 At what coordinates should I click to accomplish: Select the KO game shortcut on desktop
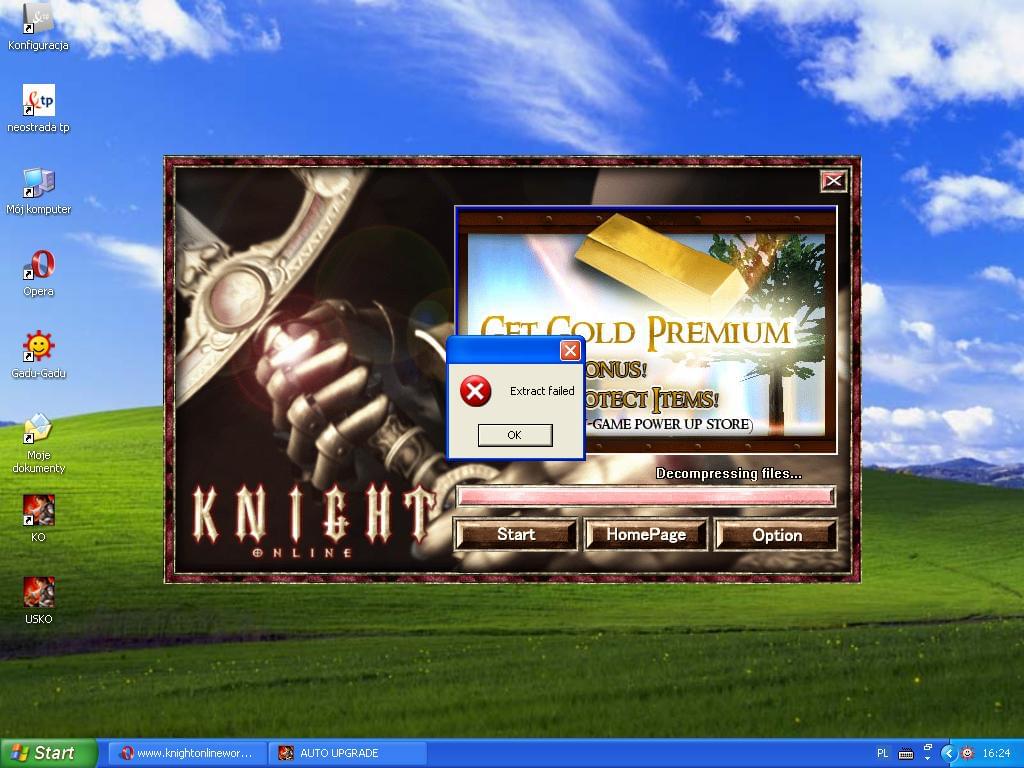click(39, 519)
